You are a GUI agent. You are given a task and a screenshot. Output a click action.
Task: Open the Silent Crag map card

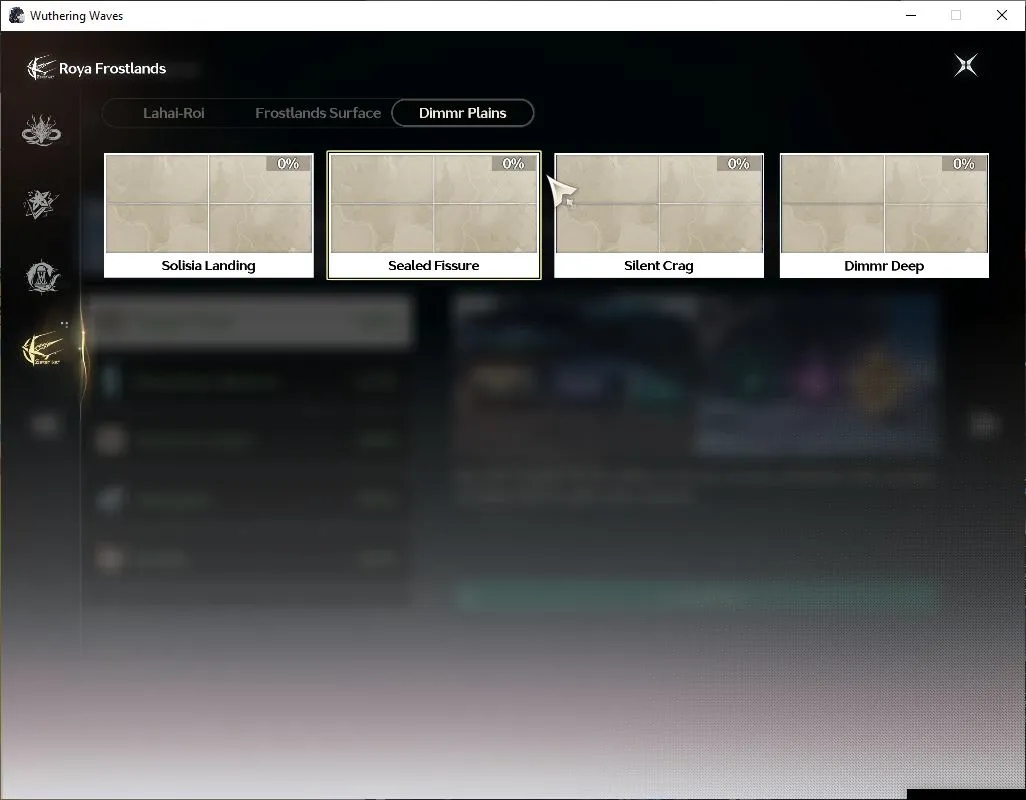point(659,216)
